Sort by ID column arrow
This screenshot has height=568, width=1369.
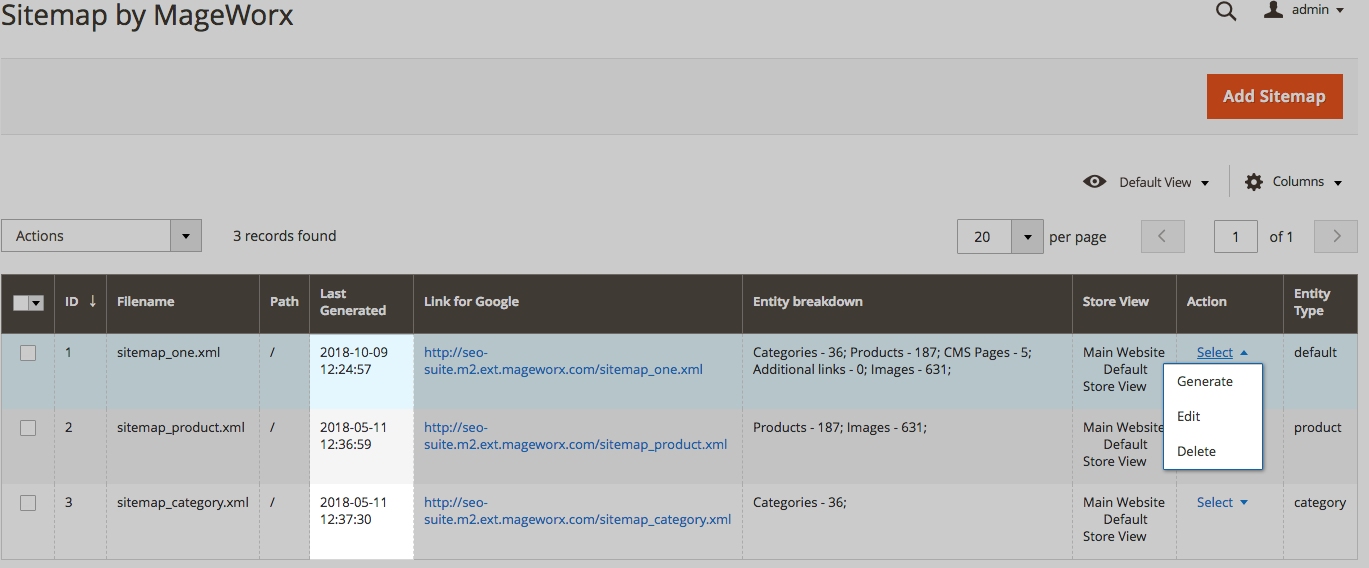(x=93, y=301)
